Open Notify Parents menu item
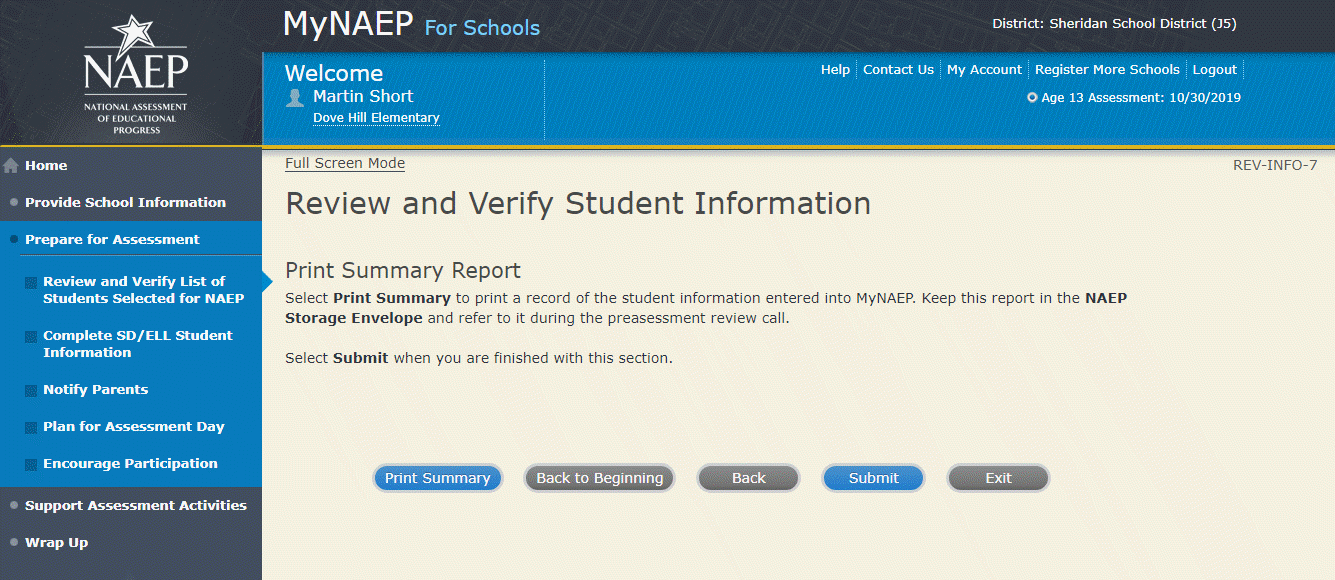This screenshot has width=1335, height=580. [x=95, y=389]
